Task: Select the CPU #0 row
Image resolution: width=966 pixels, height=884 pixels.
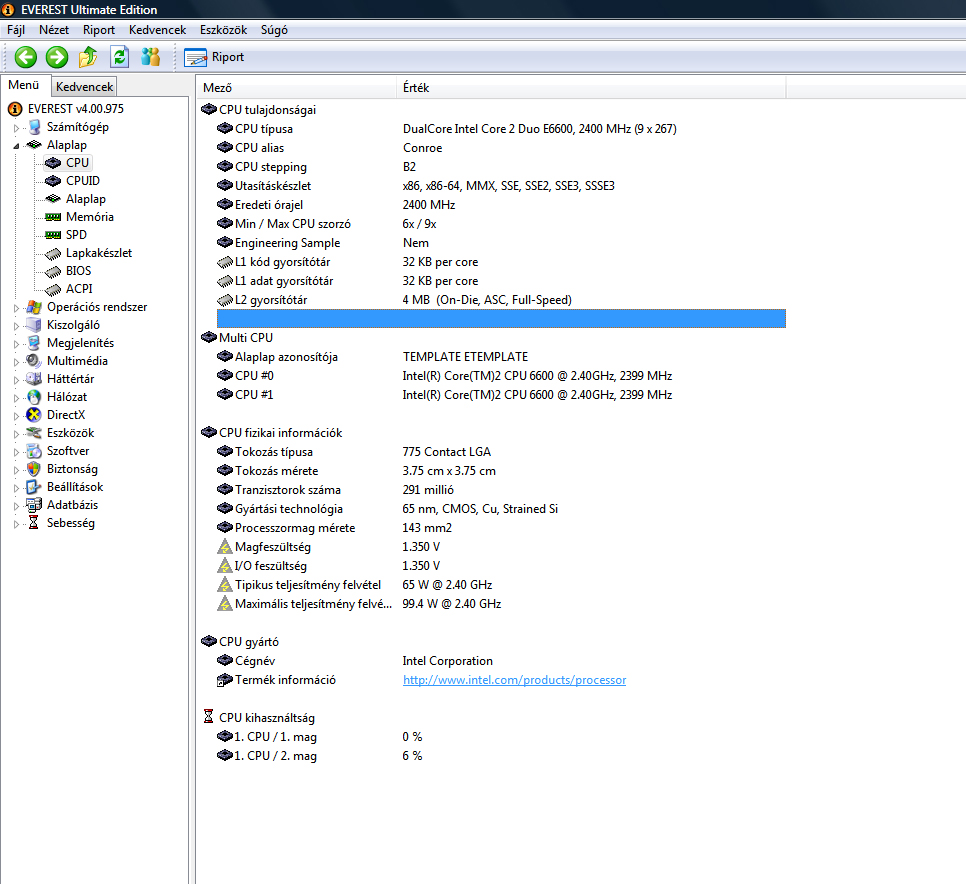Action: tap(501, 376)
